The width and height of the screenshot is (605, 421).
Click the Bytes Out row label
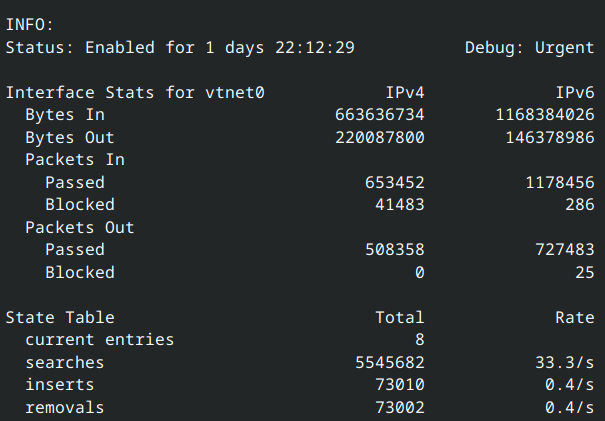[x=70, y=138]
